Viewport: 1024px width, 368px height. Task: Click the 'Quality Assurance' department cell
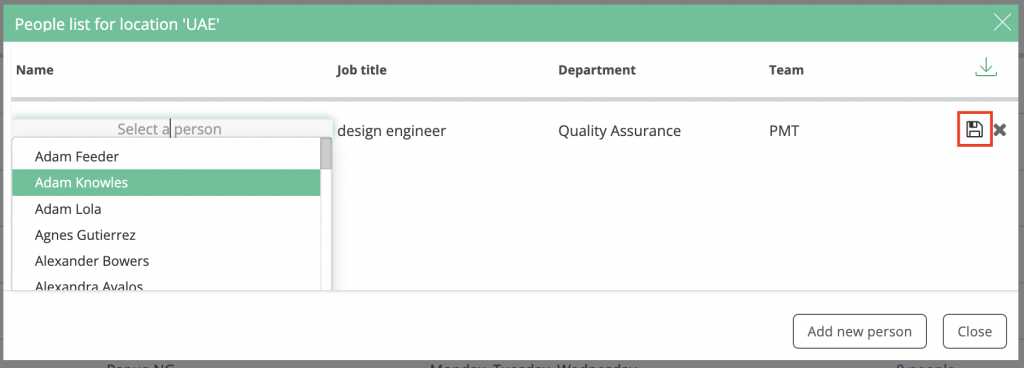pyautogui.click(x=619, y=131)
